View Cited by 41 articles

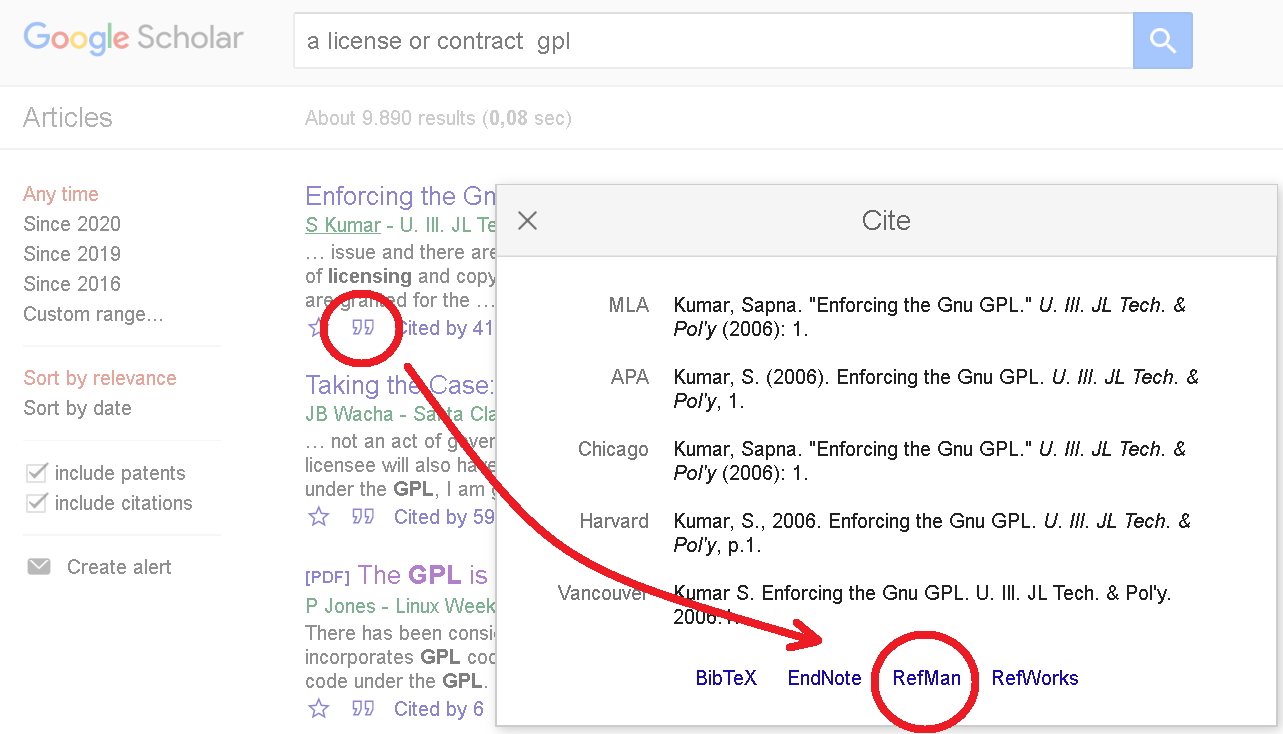point(445,328)
